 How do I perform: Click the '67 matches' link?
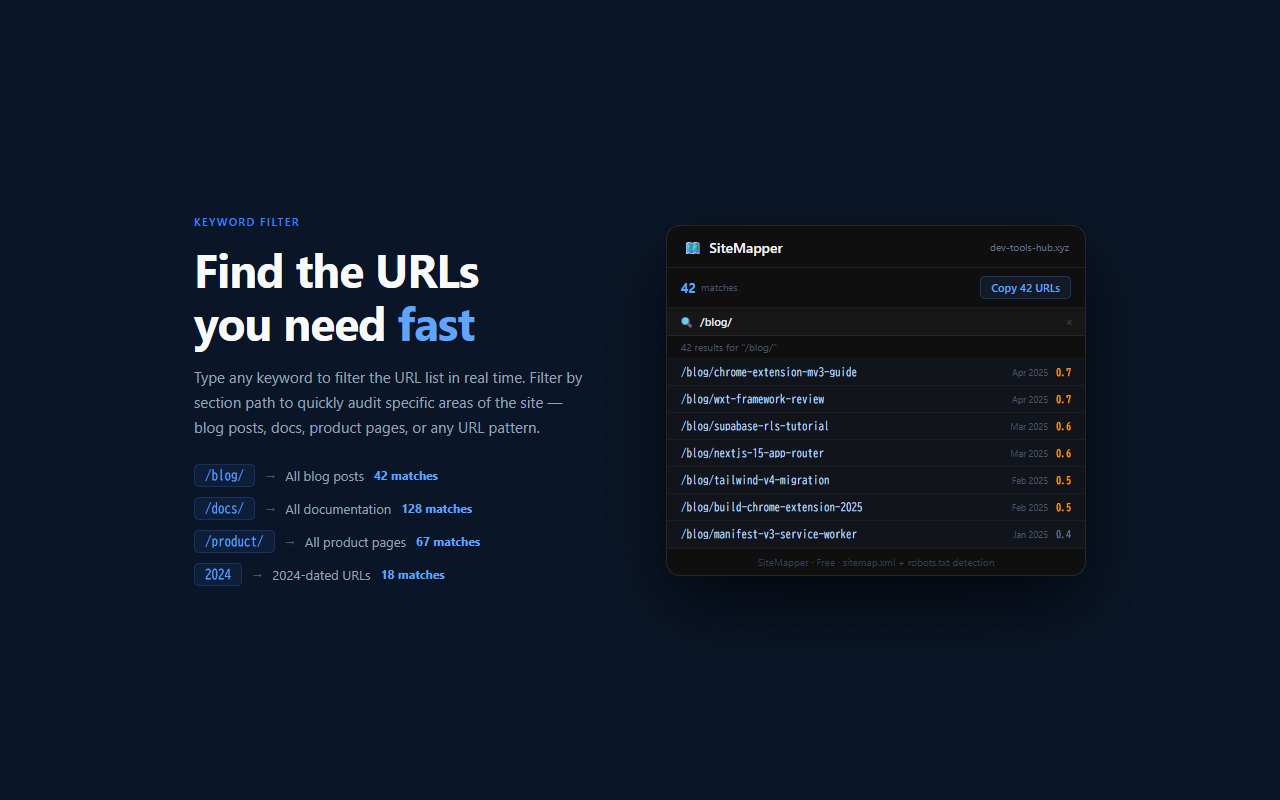coord(448,542)
